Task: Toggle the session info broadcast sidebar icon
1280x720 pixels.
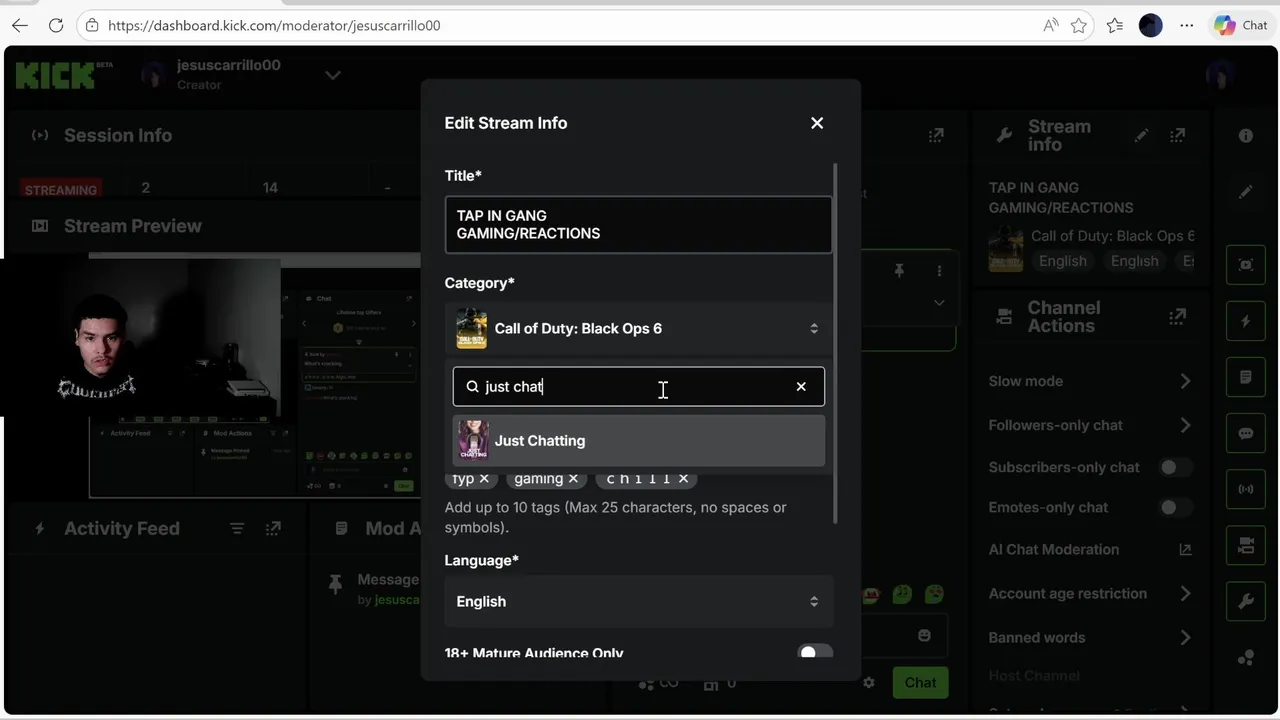Action: [1245, 489]
